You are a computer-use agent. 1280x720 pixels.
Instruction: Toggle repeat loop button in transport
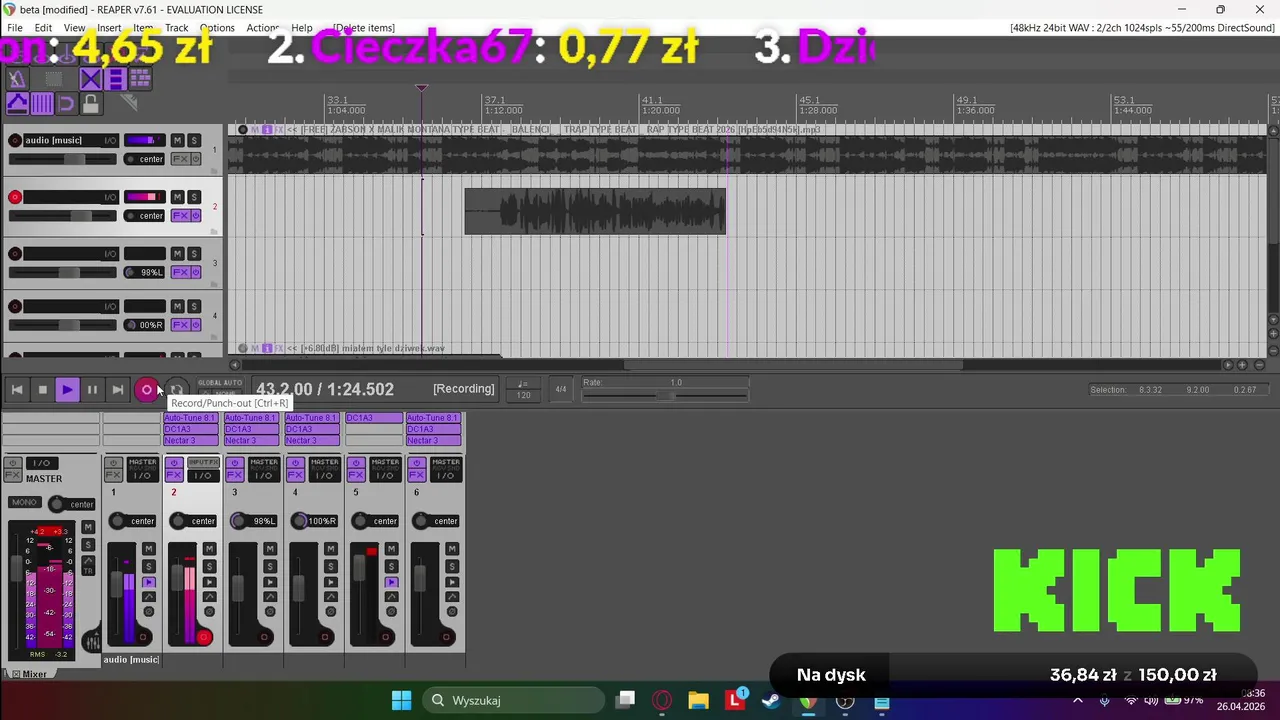tap(176, 390)
